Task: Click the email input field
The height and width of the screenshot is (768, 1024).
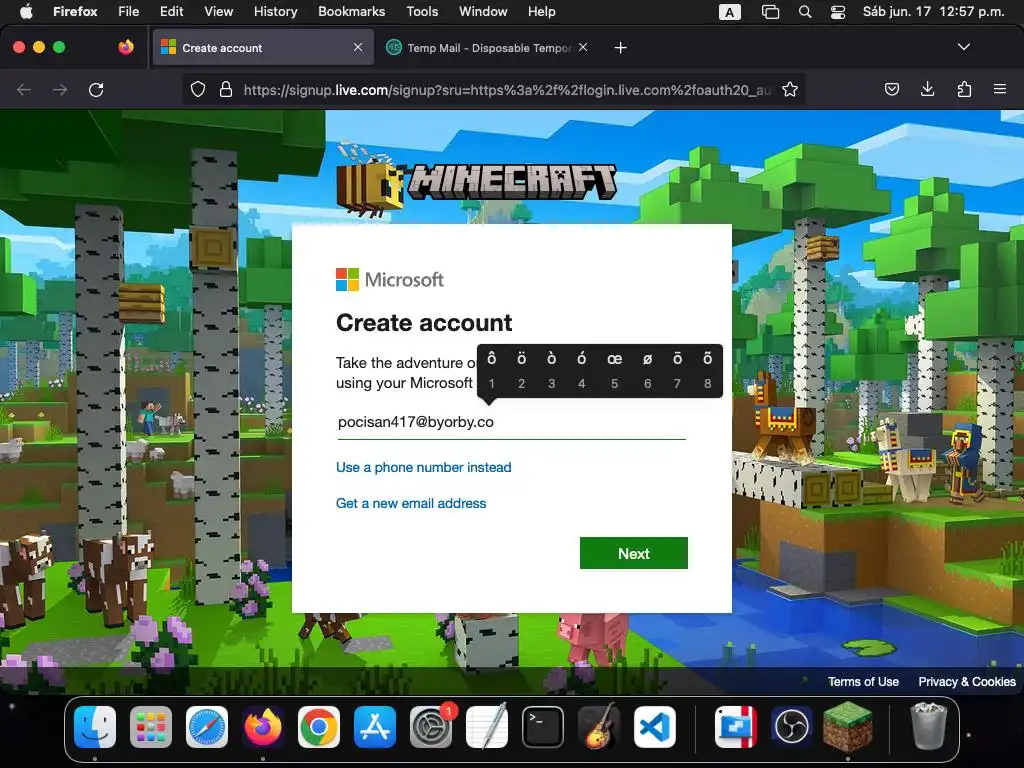Action: (511, 422)
